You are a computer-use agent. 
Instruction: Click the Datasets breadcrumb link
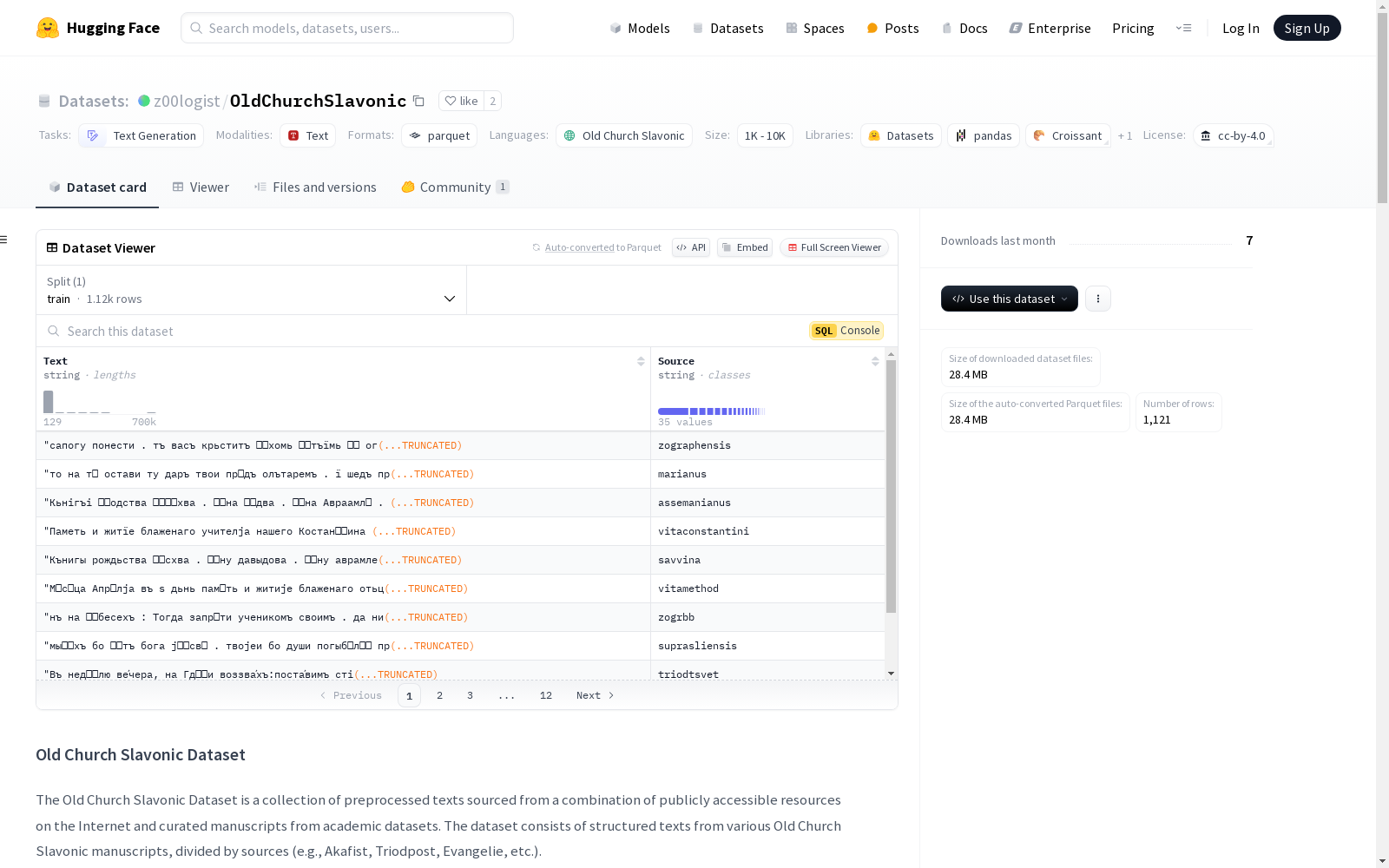coord(94,101)
